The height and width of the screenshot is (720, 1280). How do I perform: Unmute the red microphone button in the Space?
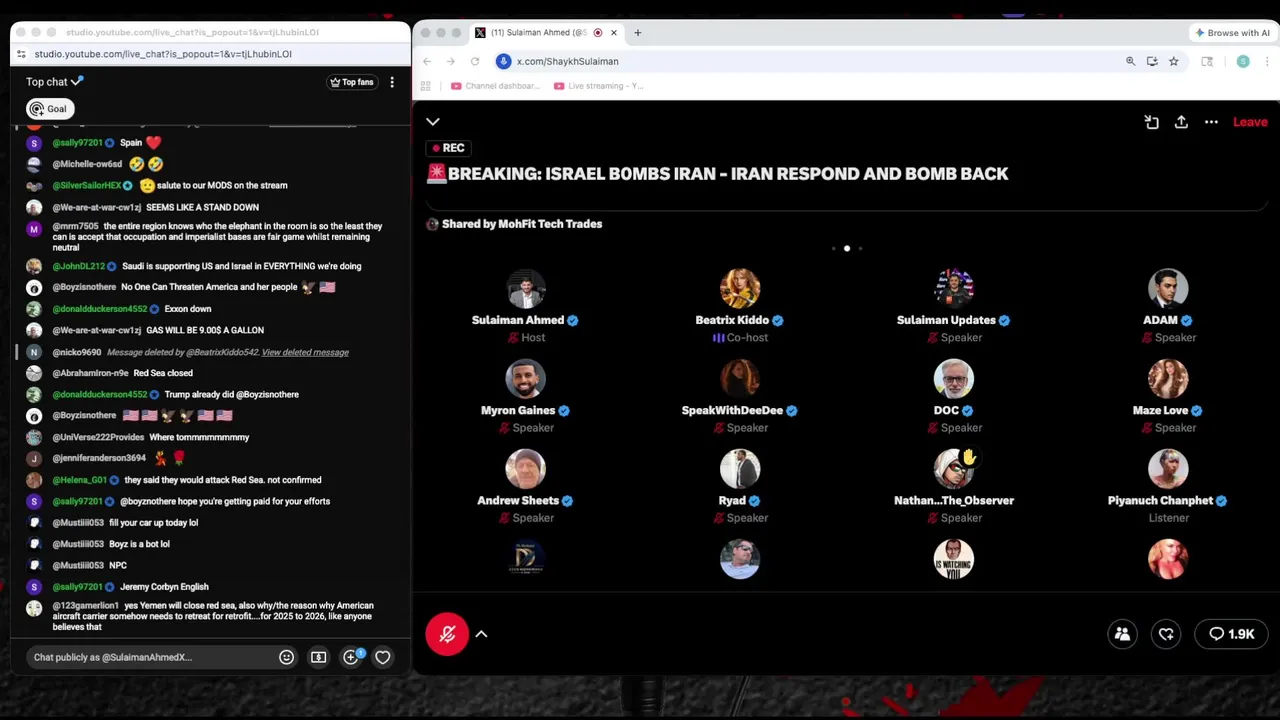(447, 634)
